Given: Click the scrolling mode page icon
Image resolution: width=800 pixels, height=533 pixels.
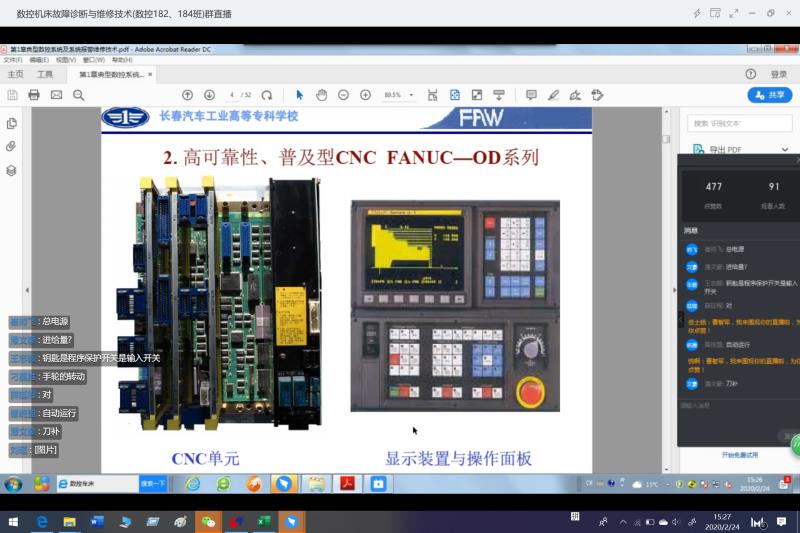Looking at the screenshot, I should click(x=433, y=95).
